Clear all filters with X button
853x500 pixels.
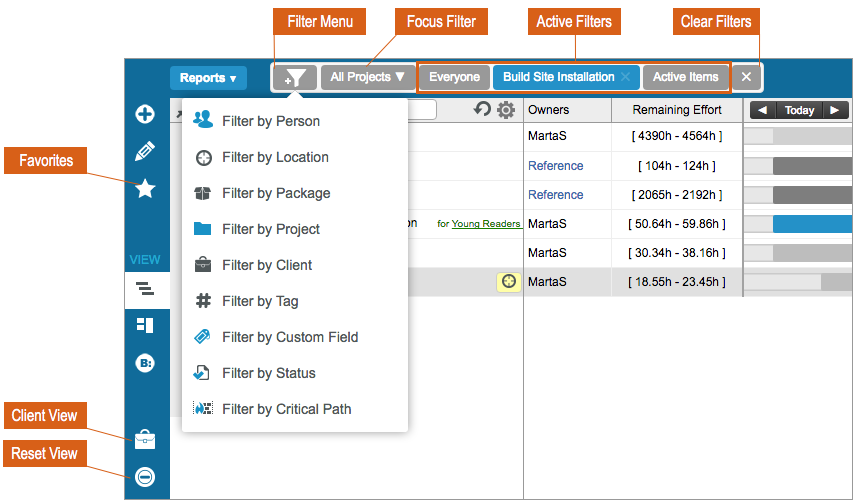746,77
